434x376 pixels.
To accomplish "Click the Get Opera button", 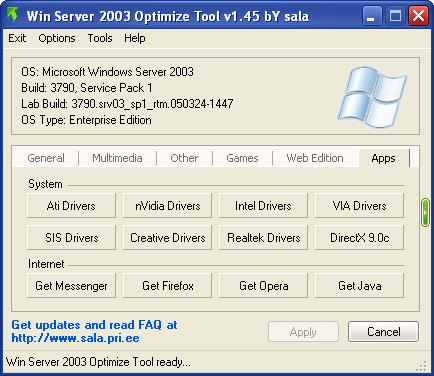I will click(x=263, y=286).
